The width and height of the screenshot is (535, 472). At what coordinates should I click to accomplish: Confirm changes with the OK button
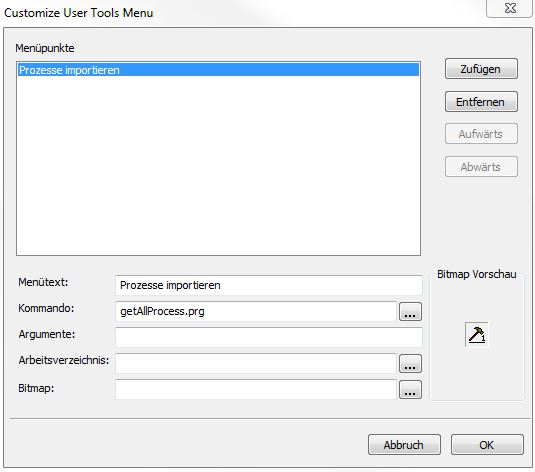[x=487, y=445]
